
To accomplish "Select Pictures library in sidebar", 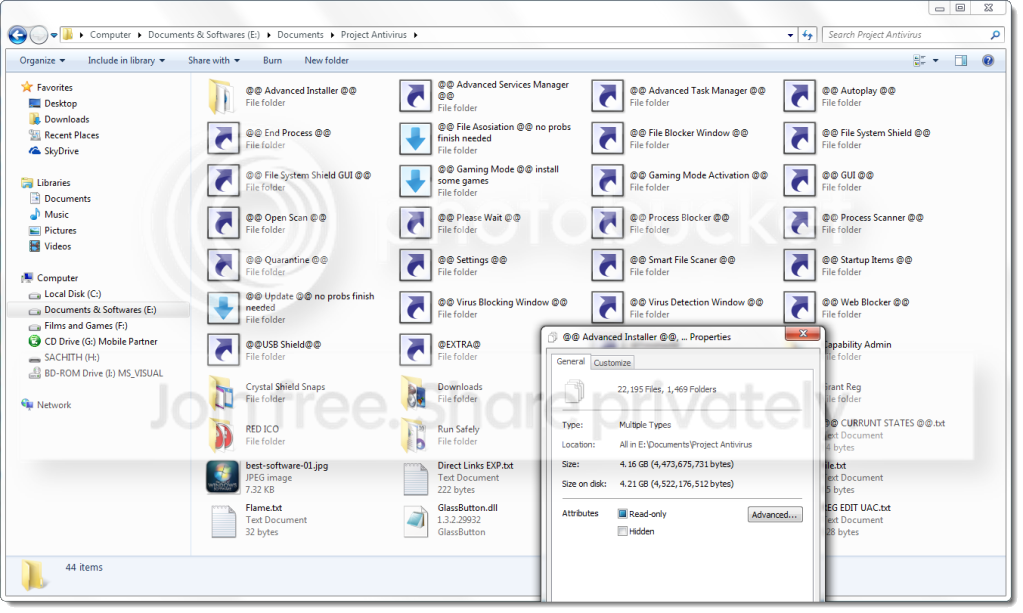I will (x=60, y=230).
